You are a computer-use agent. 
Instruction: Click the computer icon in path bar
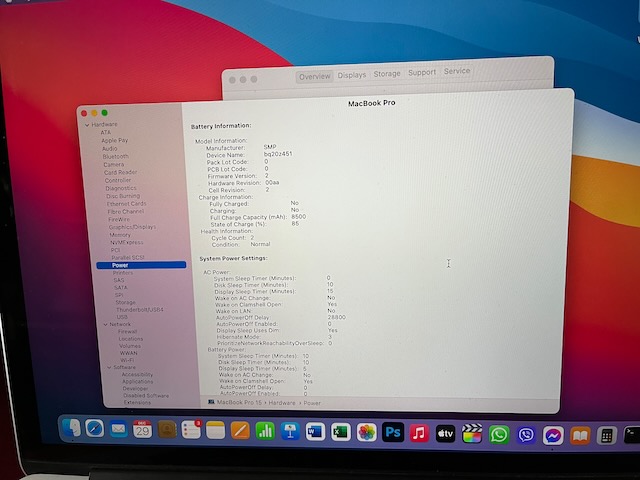tap(211, 402)
